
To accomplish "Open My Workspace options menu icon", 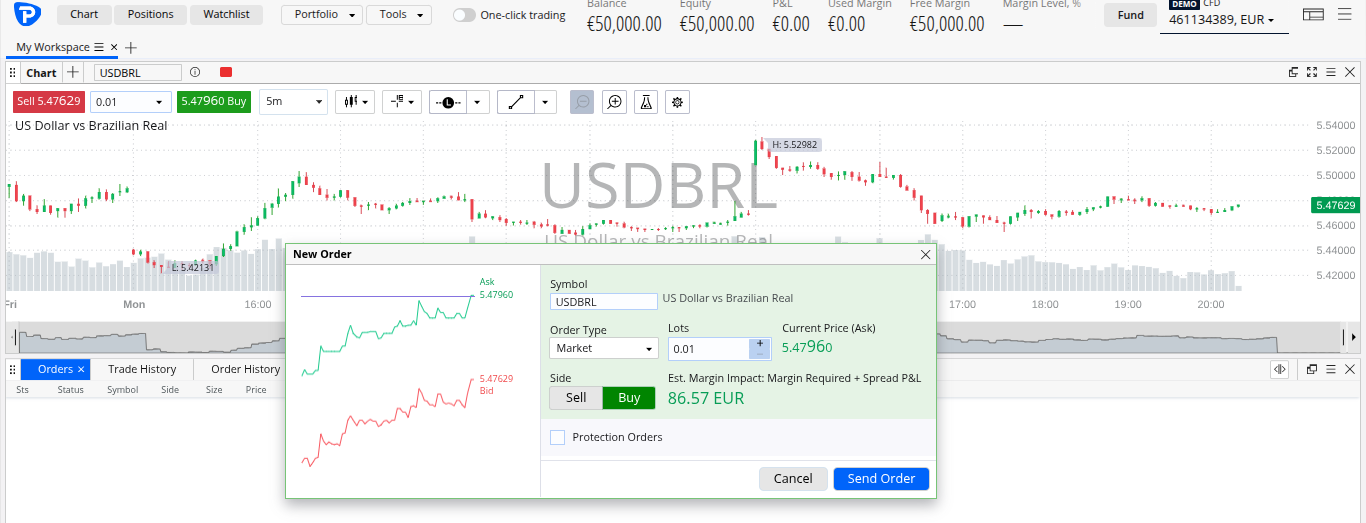I will (x=99, y=47).
